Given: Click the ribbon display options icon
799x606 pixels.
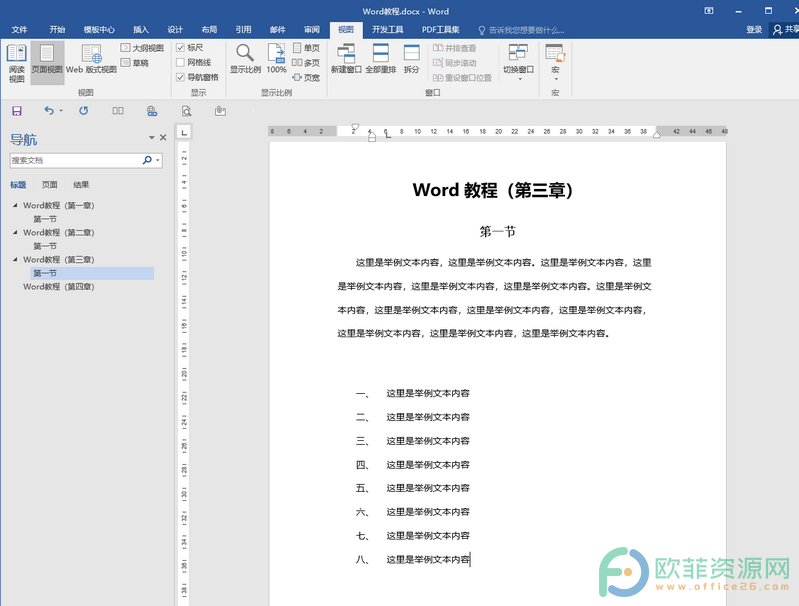Looking at the screenshot, I should pyautogui.click(x=709, y=11).
